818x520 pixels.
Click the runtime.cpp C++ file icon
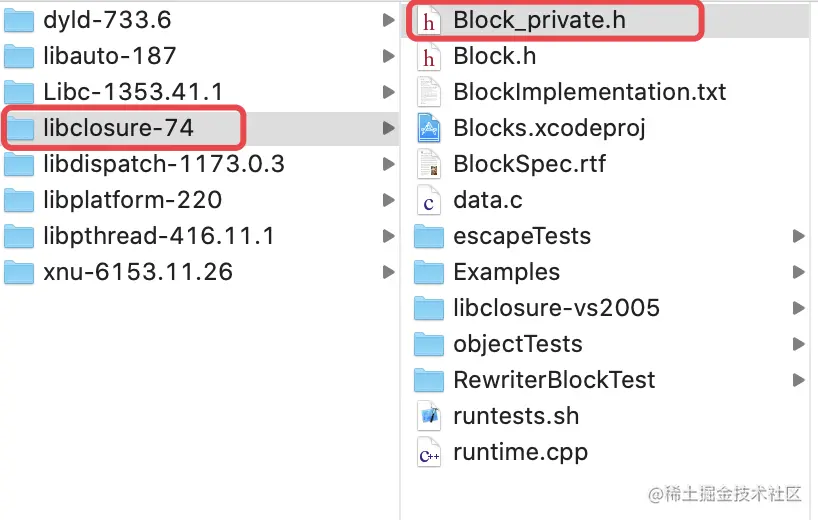[x=429, y=452]
